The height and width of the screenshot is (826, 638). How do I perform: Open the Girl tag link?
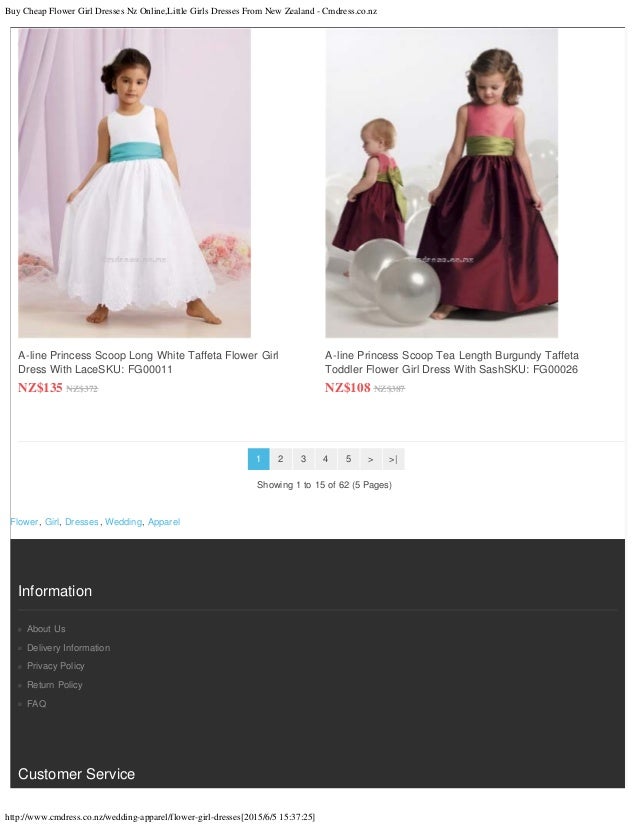point(52,522)
